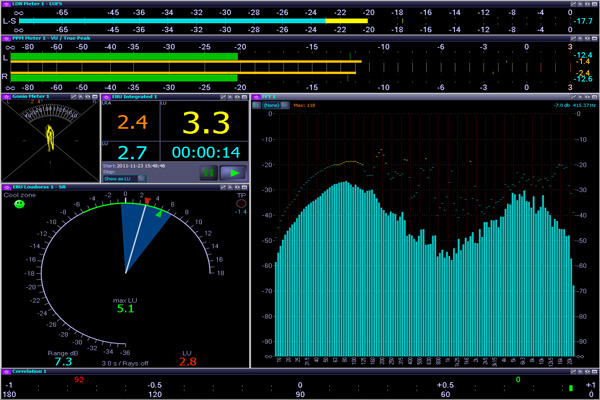Click the S1 button in FFT panel
600x400 pixels.
(x=256, y=105)
